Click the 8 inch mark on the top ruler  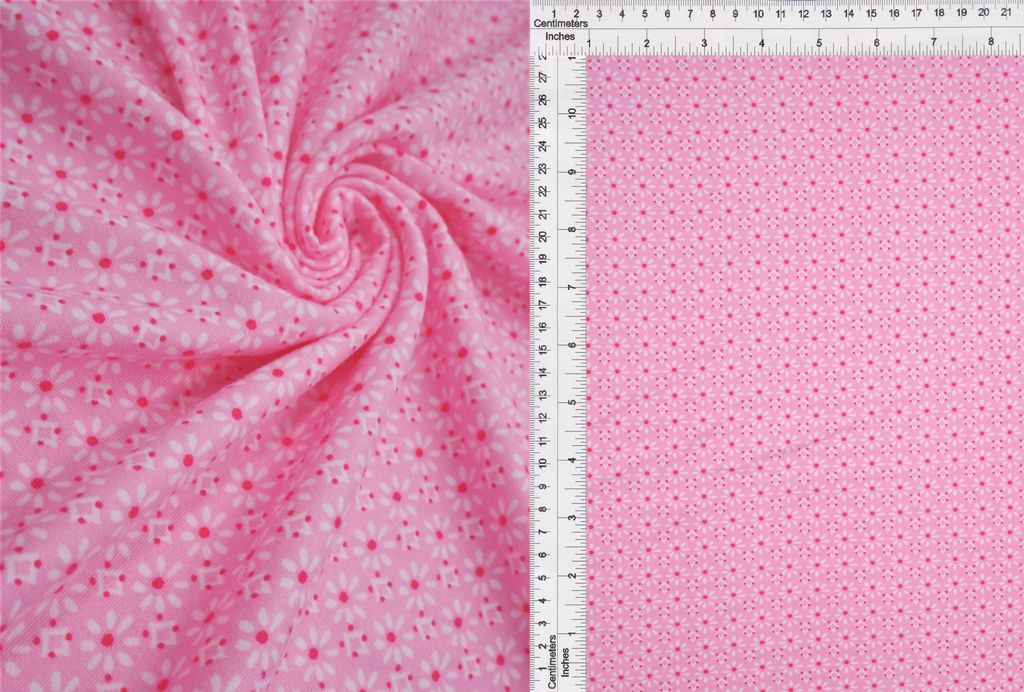click(991, 43)
